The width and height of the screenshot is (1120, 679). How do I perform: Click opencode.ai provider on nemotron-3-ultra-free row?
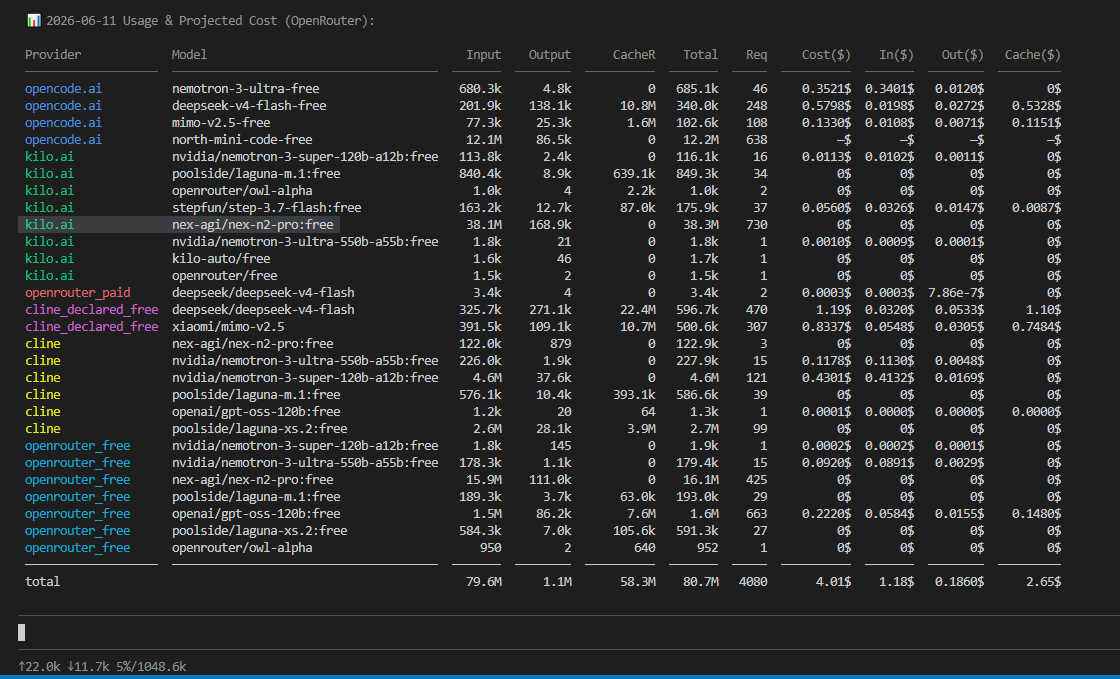click(64, 89)
